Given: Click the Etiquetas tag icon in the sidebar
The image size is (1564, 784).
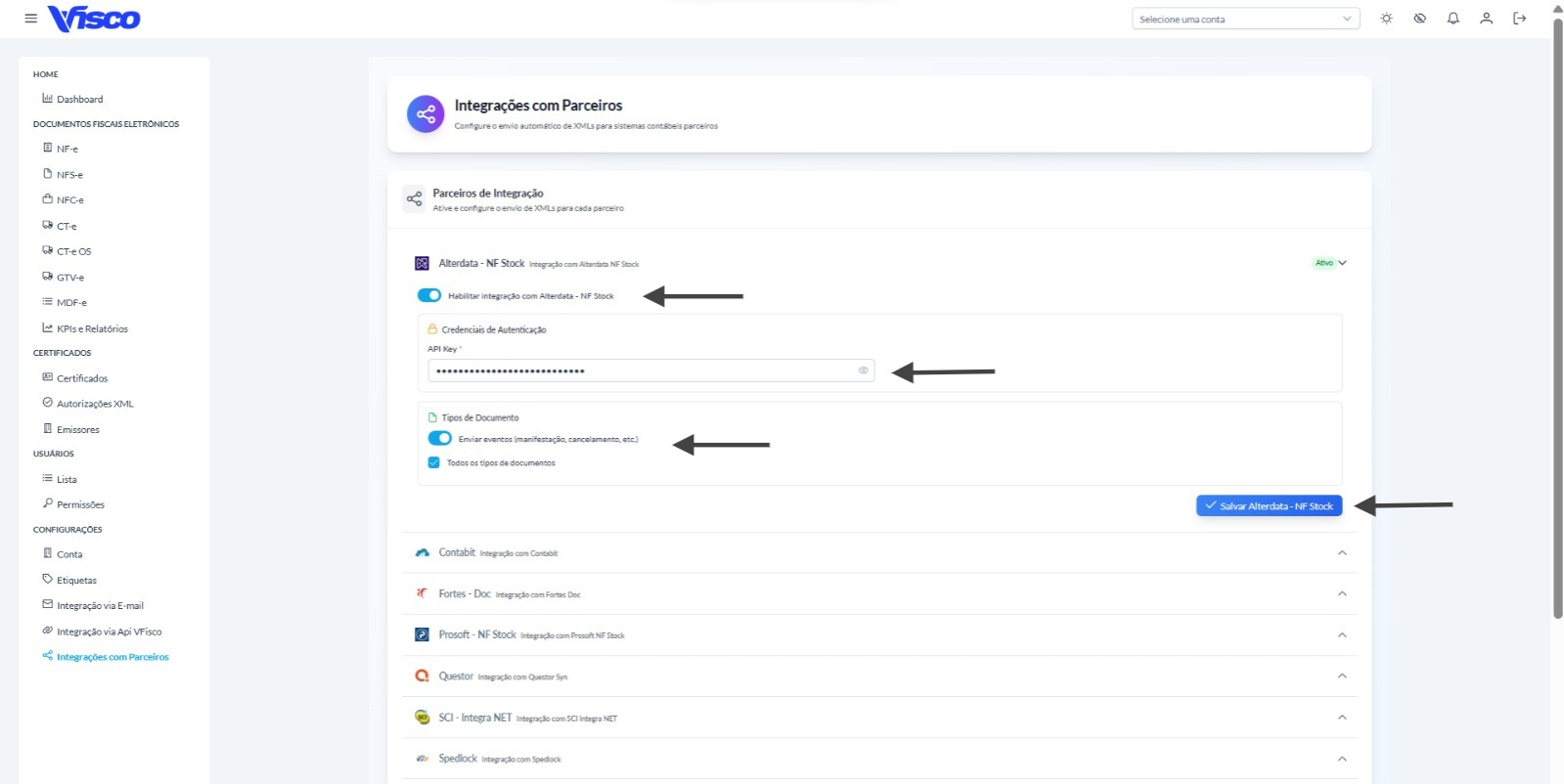Looking at the screenshot, I should click(47, 579).
